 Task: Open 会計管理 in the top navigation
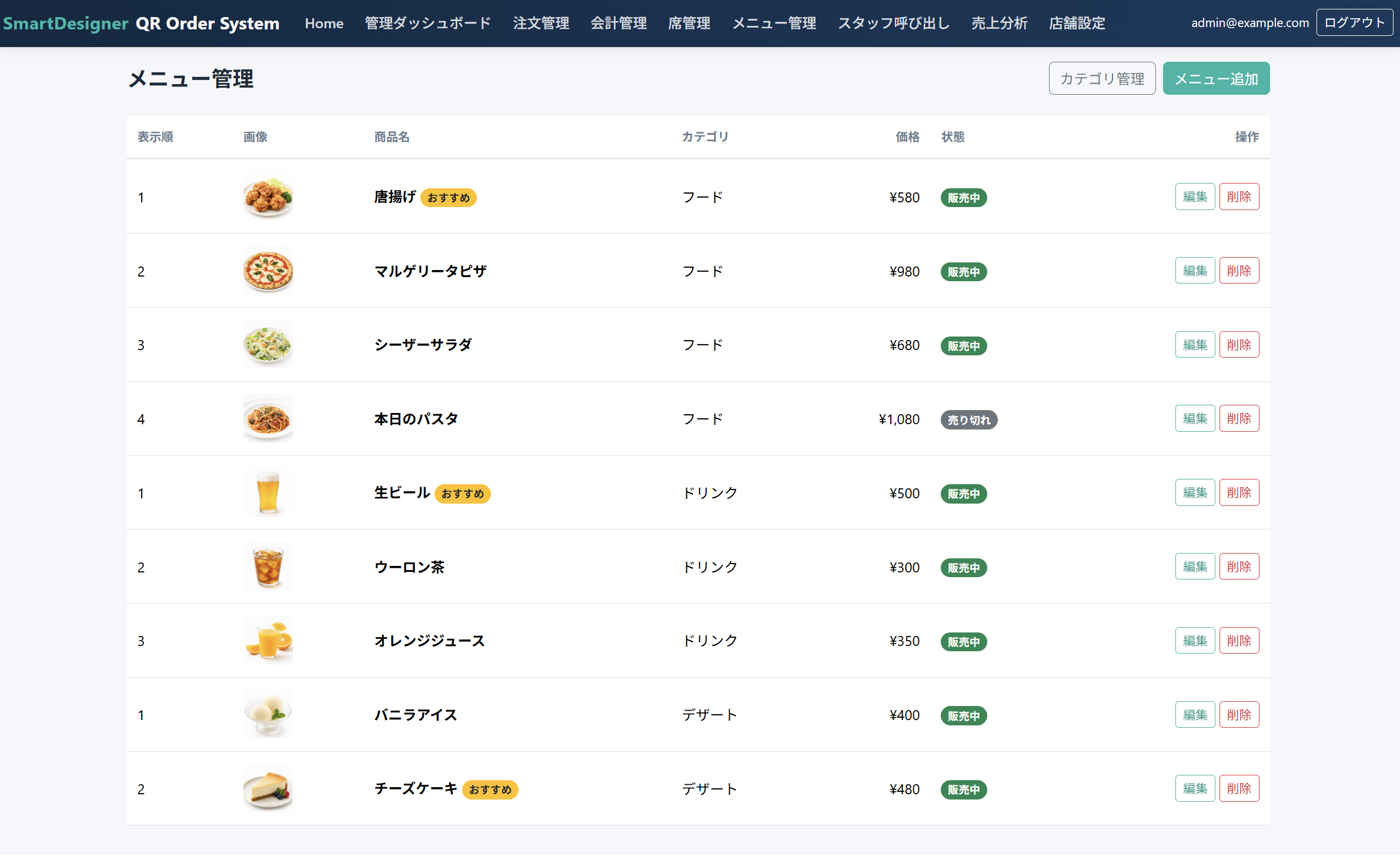point(619,23)
